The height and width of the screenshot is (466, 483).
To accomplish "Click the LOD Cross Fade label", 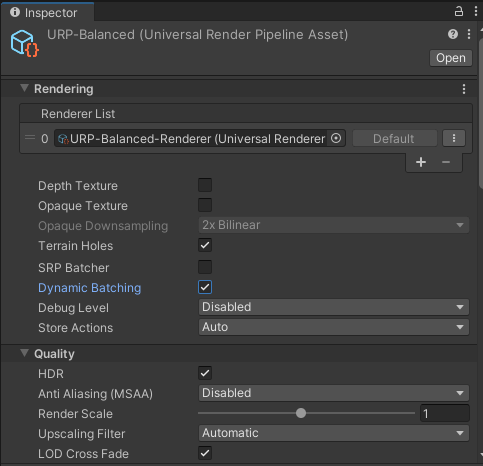I will click(x=83, y=454).
